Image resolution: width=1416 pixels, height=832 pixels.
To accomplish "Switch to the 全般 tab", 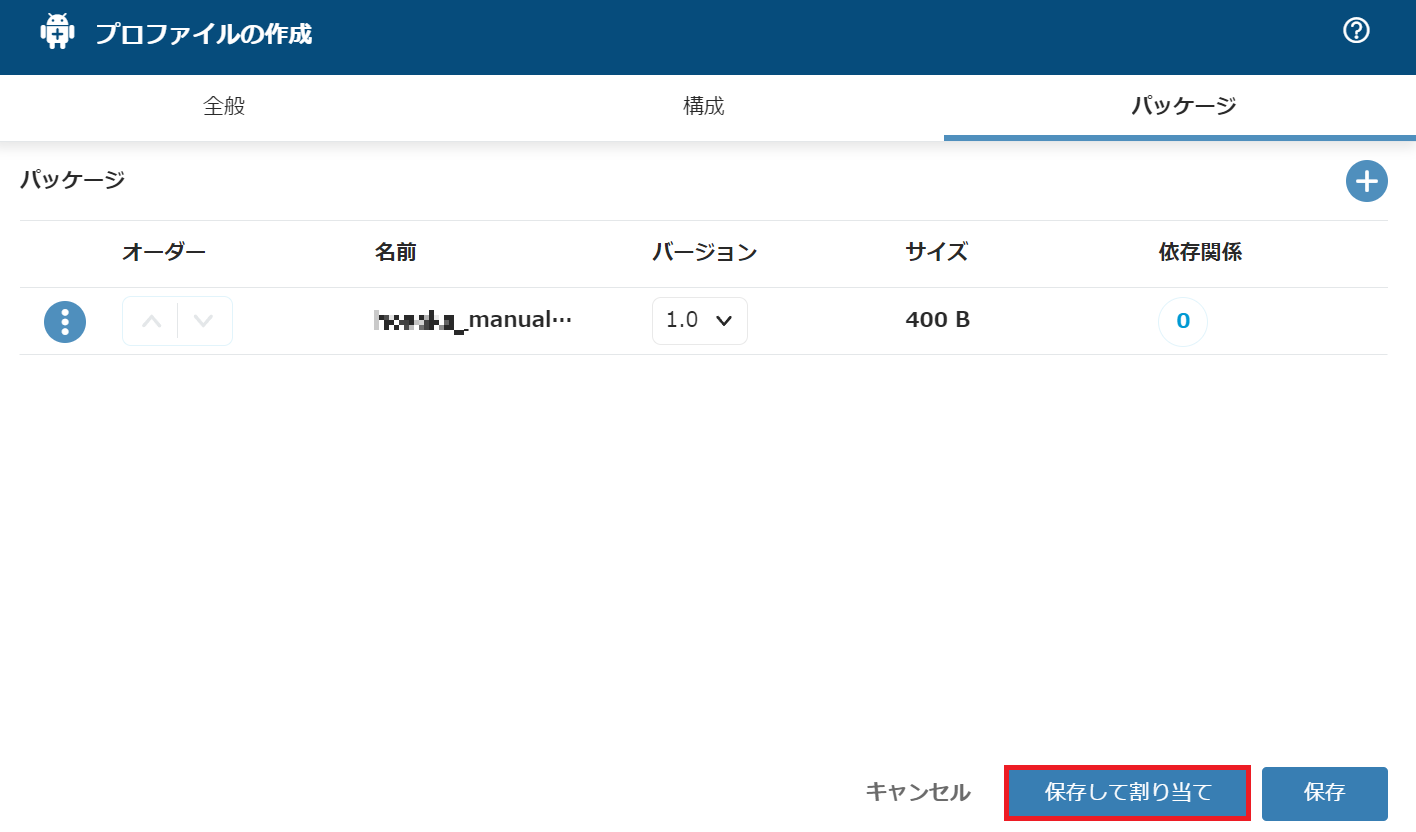I will point(224,106).
